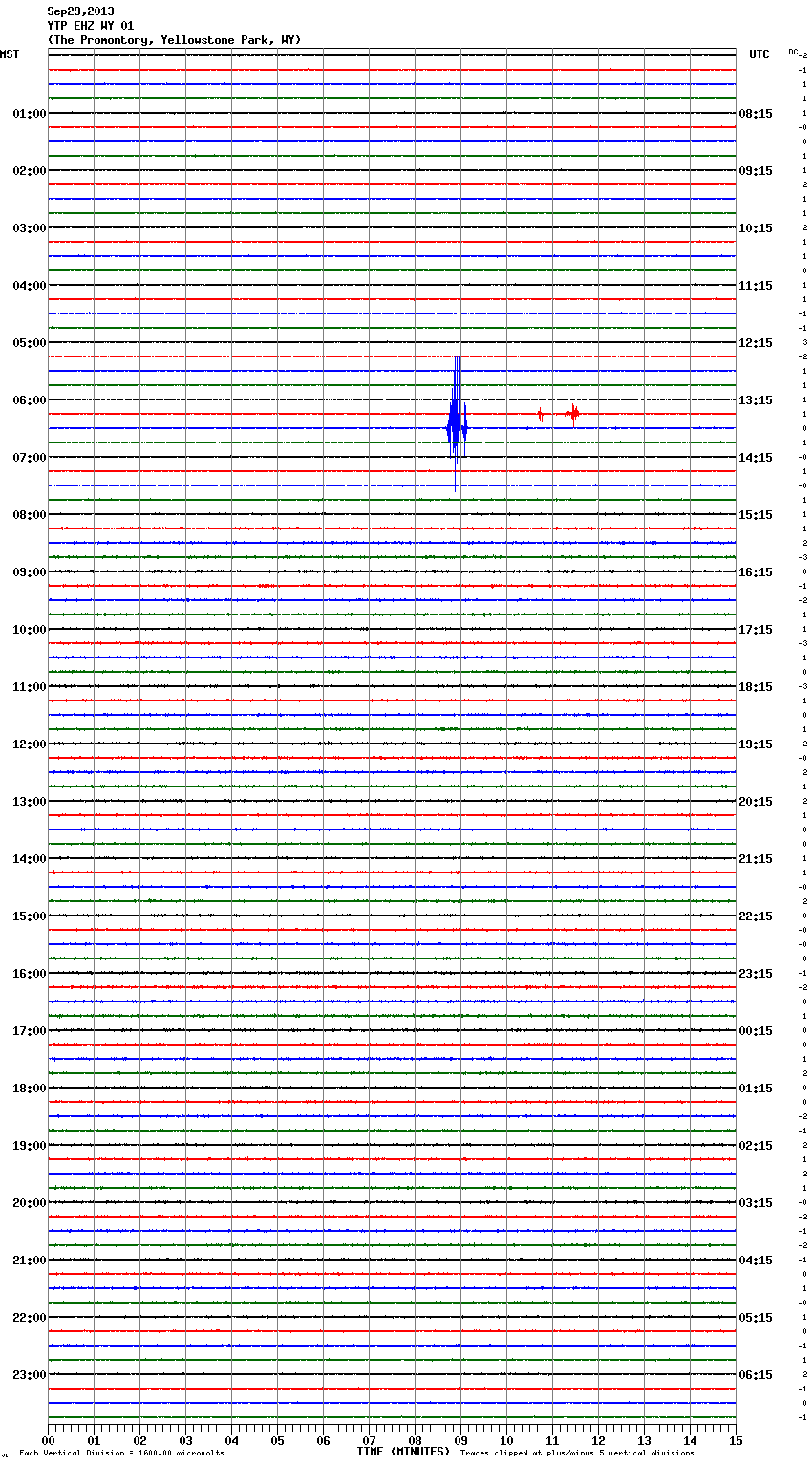Click the 14:15 UTC time label
The height and width of the screenshot is (1466, 812).
[x=756, y=458]
